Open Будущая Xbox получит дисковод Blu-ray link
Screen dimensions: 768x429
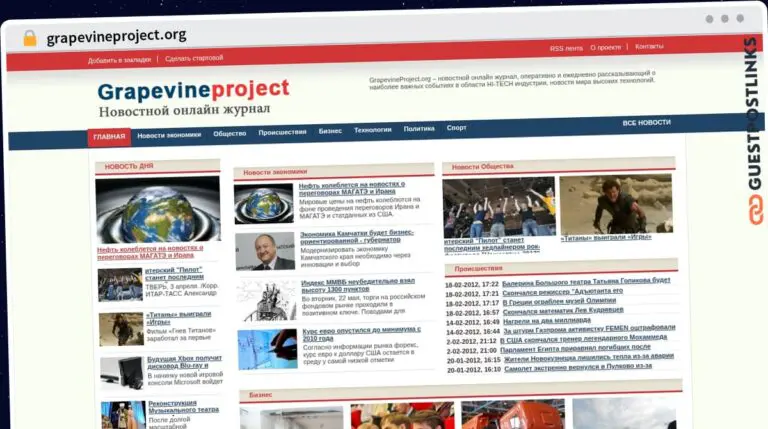pyautogui.click(x=185, y=362)
